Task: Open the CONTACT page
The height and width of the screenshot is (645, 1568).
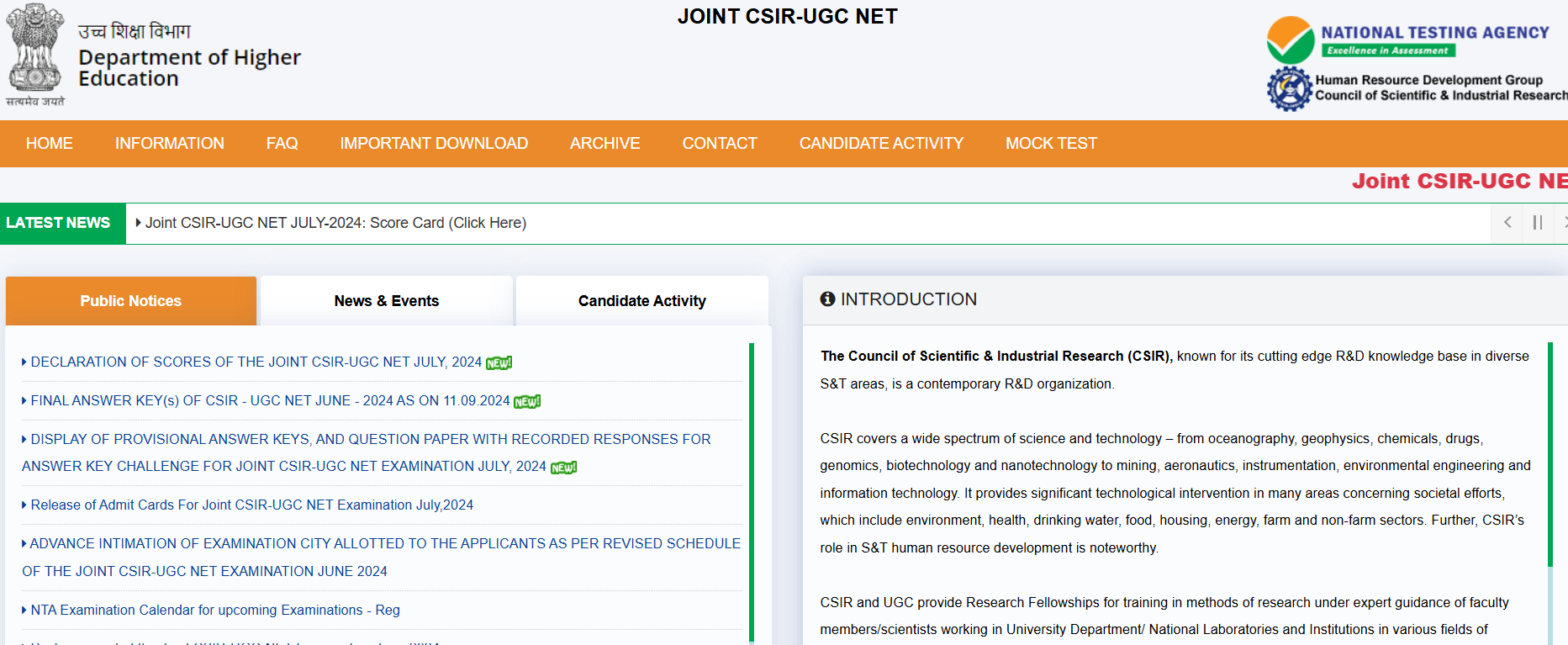Action: tap(720, 144)
